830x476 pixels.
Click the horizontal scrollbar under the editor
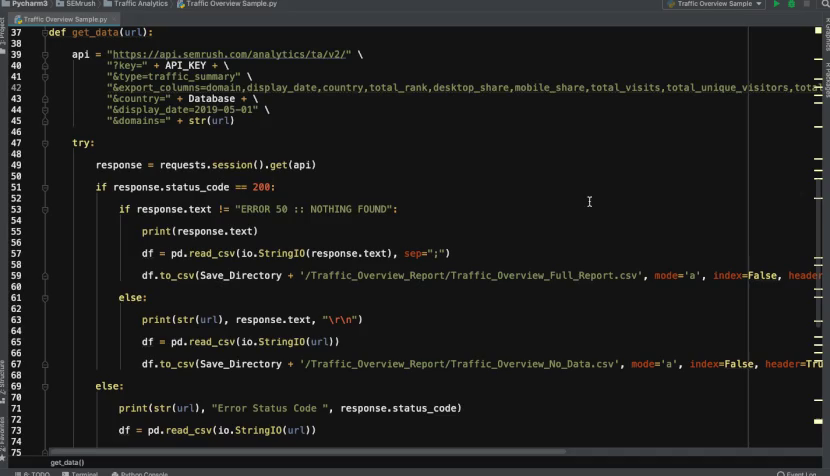pyautogui.click(x=400, y=453)
